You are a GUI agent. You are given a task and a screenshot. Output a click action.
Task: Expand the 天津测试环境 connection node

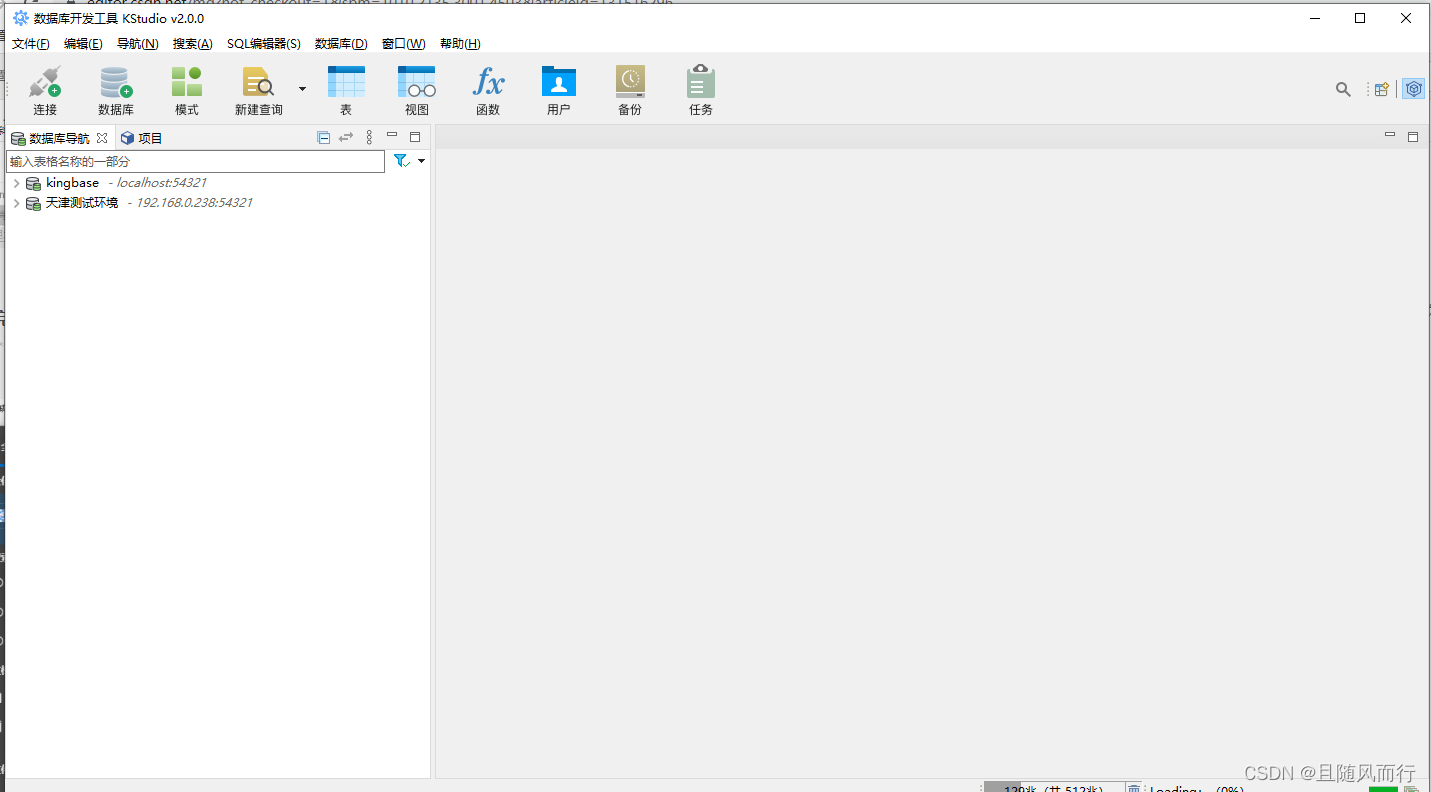(x=16, y=203)
